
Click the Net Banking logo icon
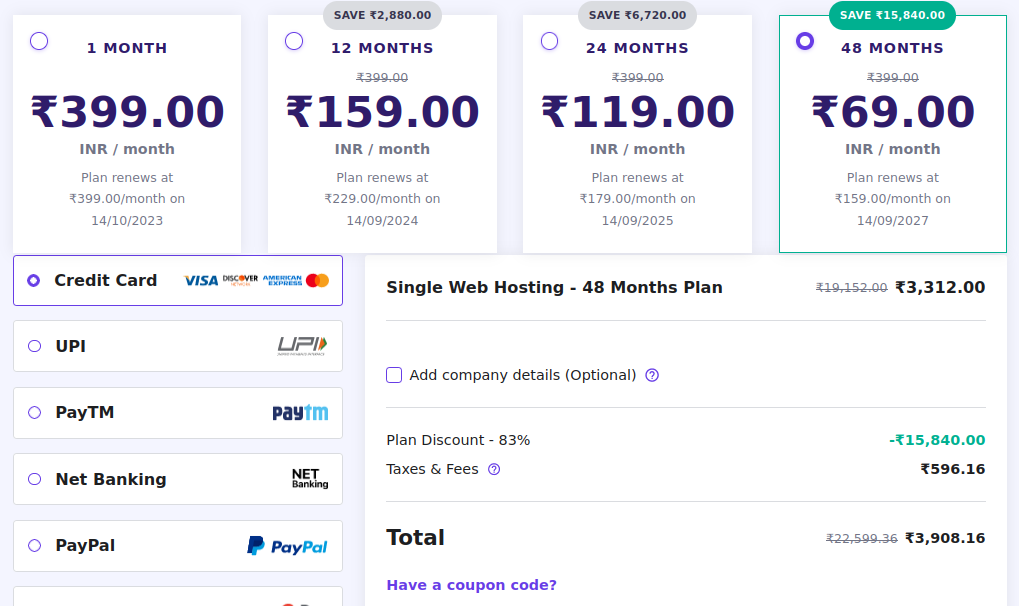click(309, 479)
